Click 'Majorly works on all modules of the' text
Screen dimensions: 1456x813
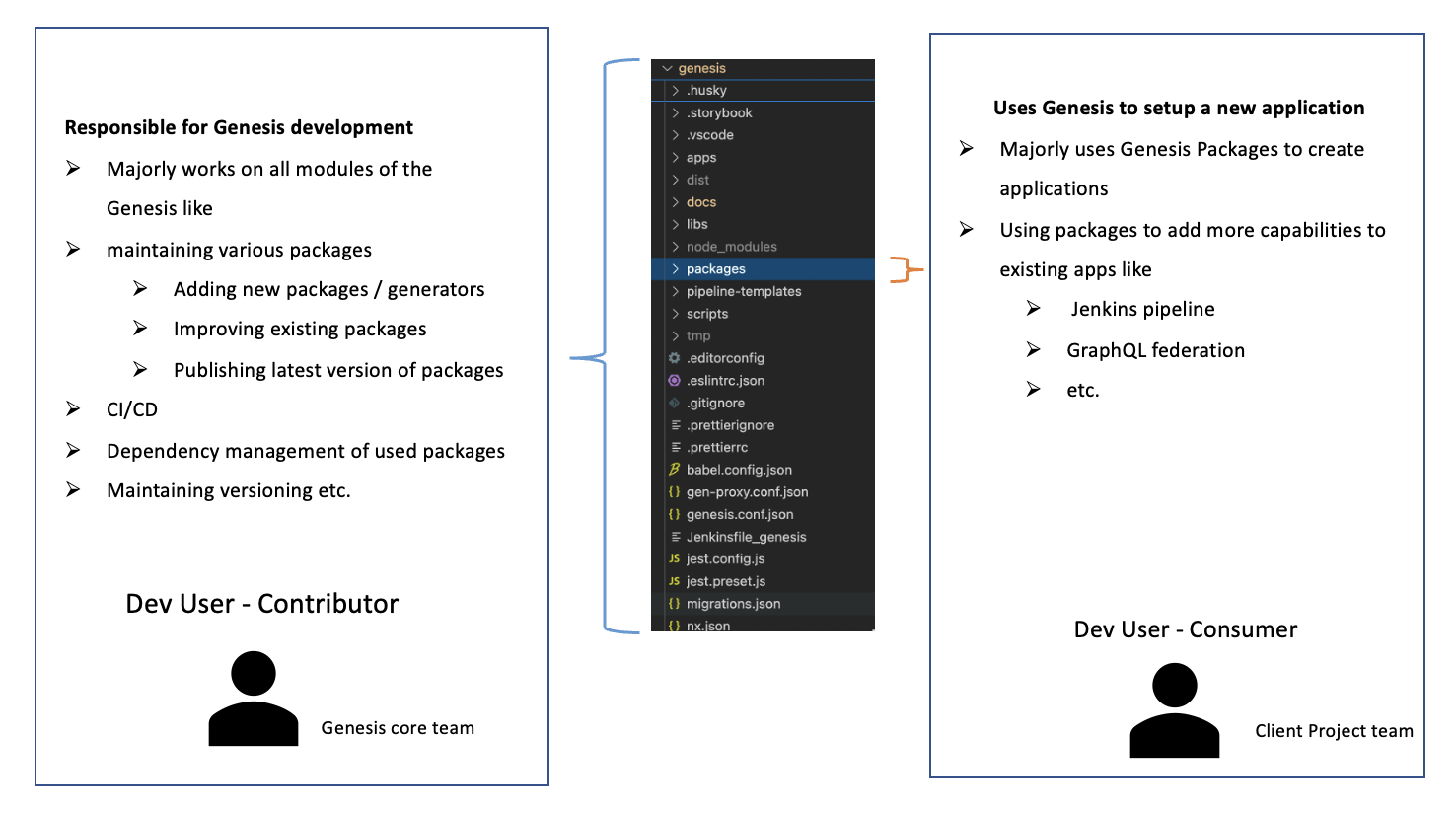[269, 169]
